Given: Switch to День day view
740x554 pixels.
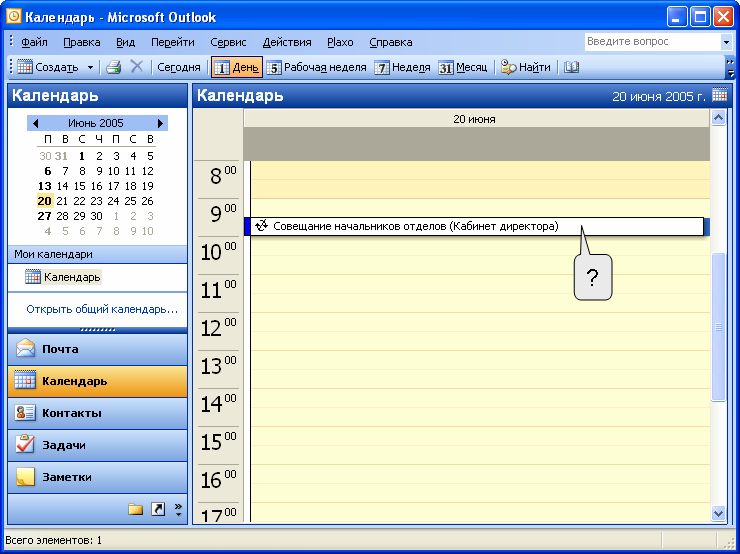Looking at the screenshot, I should point(237,67).
